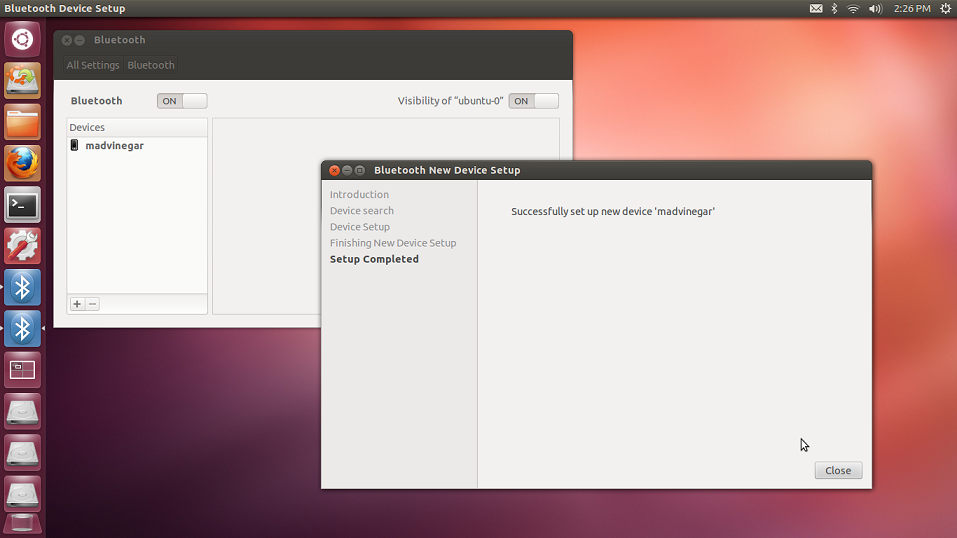Click the Bluetooth breadcrumb tab
Viewport: 957px width, 538px height.
pyautogui.click(x=151, y=65)
